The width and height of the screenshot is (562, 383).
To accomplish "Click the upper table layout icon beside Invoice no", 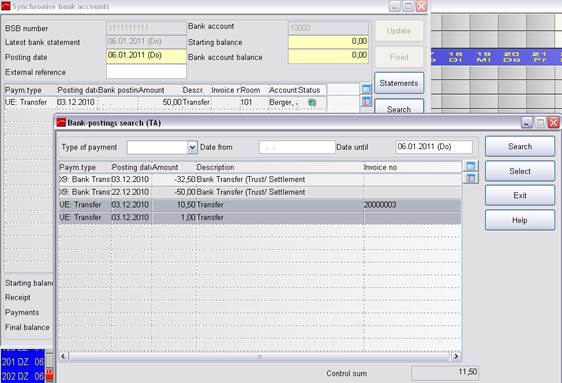I will pos(471,166).
